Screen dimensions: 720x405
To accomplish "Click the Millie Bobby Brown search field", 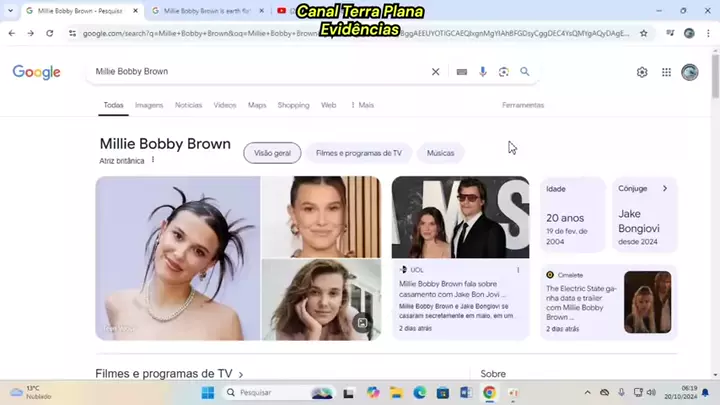I will coord(250,72).
